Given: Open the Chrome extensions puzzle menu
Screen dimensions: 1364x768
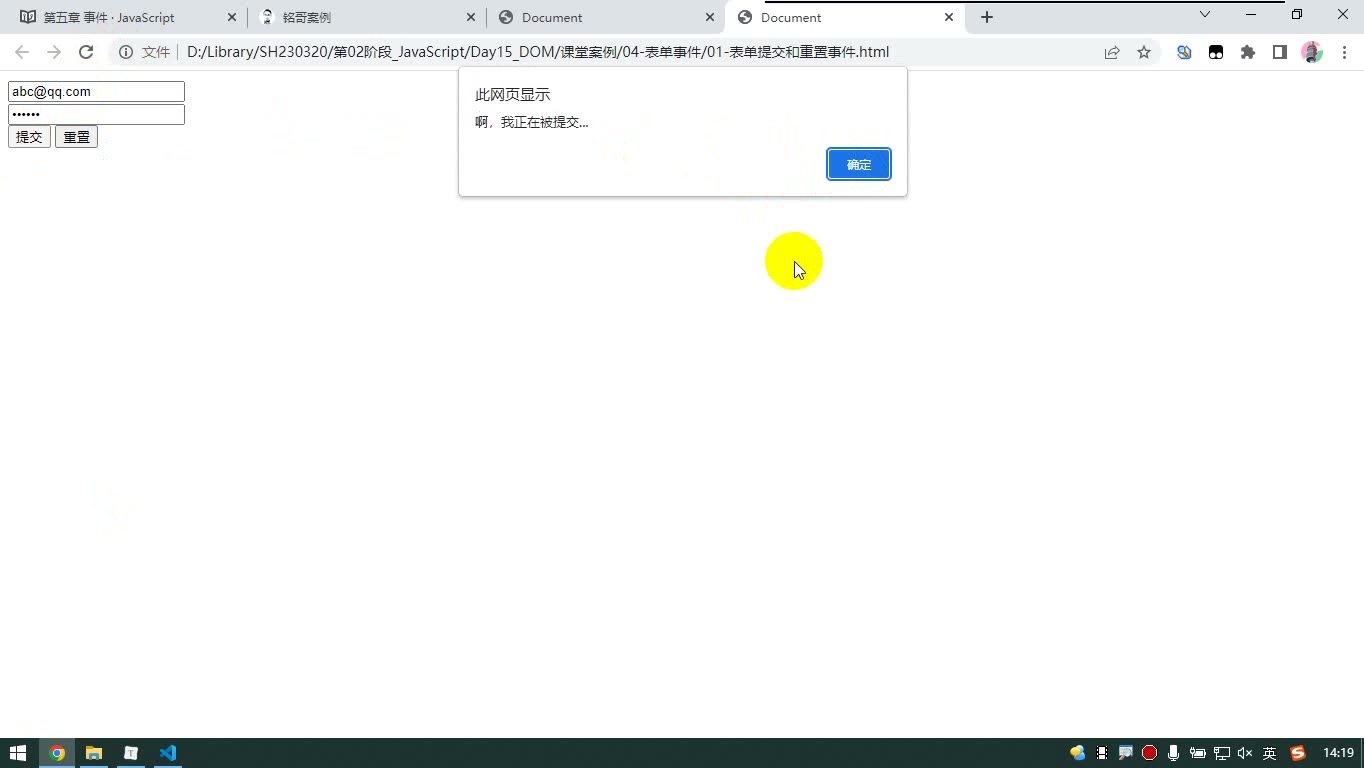Looking at the screenshot, I should [1248, 52].
